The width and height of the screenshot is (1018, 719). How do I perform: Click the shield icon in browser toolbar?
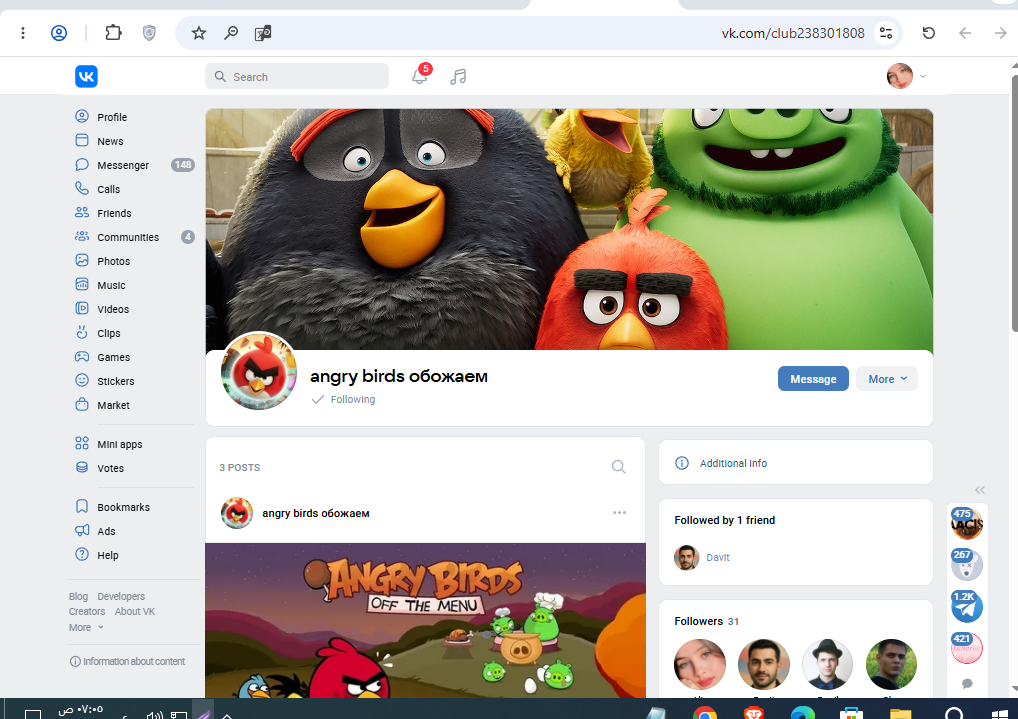(149, 32)
